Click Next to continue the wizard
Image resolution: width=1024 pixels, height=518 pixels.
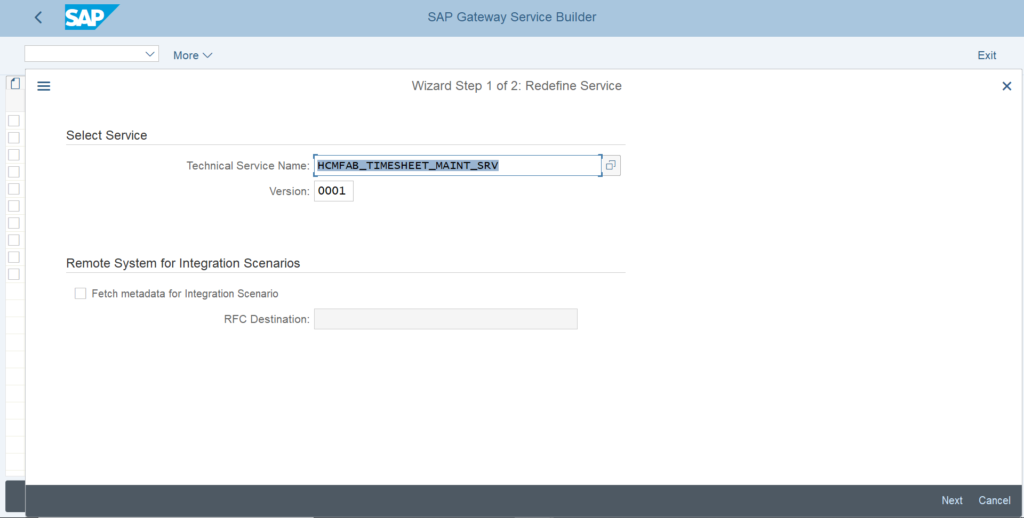[x=952, y=500]
